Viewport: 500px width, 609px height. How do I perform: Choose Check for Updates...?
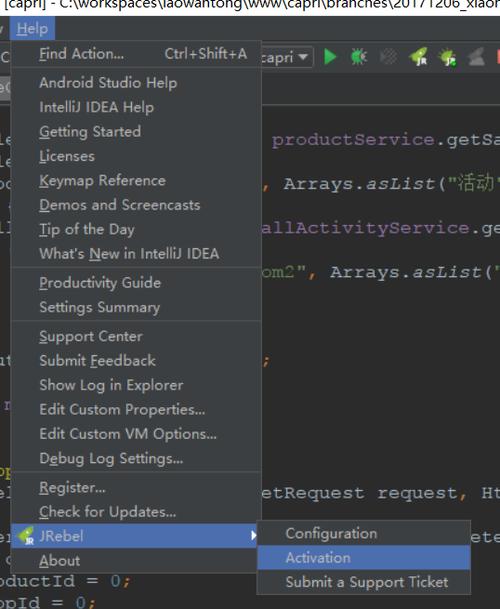tap(136, 512)
